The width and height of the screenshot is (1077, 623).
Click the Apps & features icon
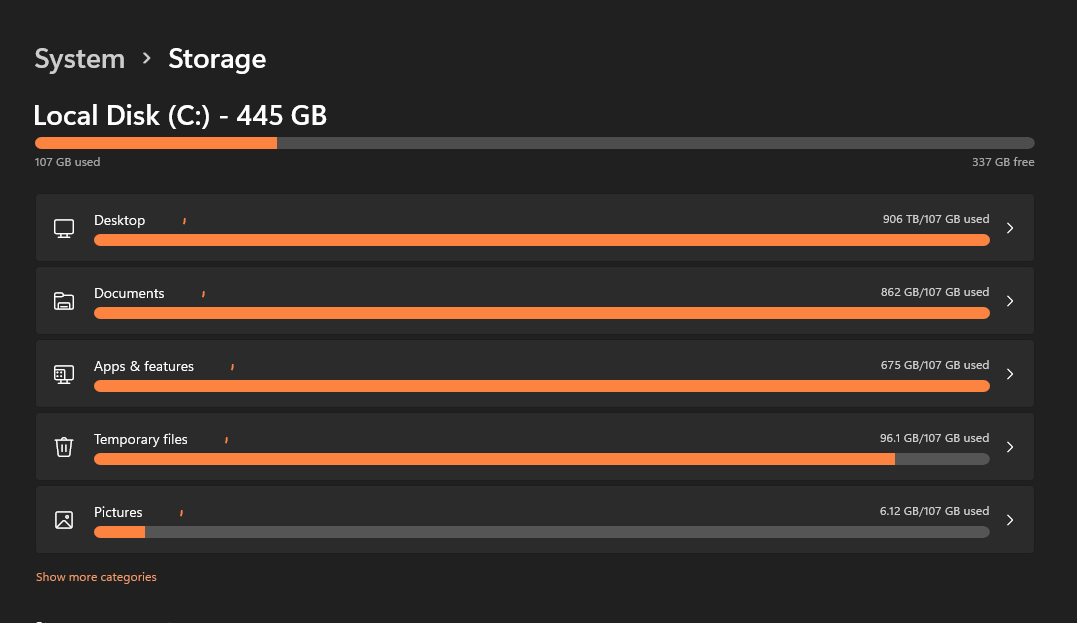[x=64, y=374]
